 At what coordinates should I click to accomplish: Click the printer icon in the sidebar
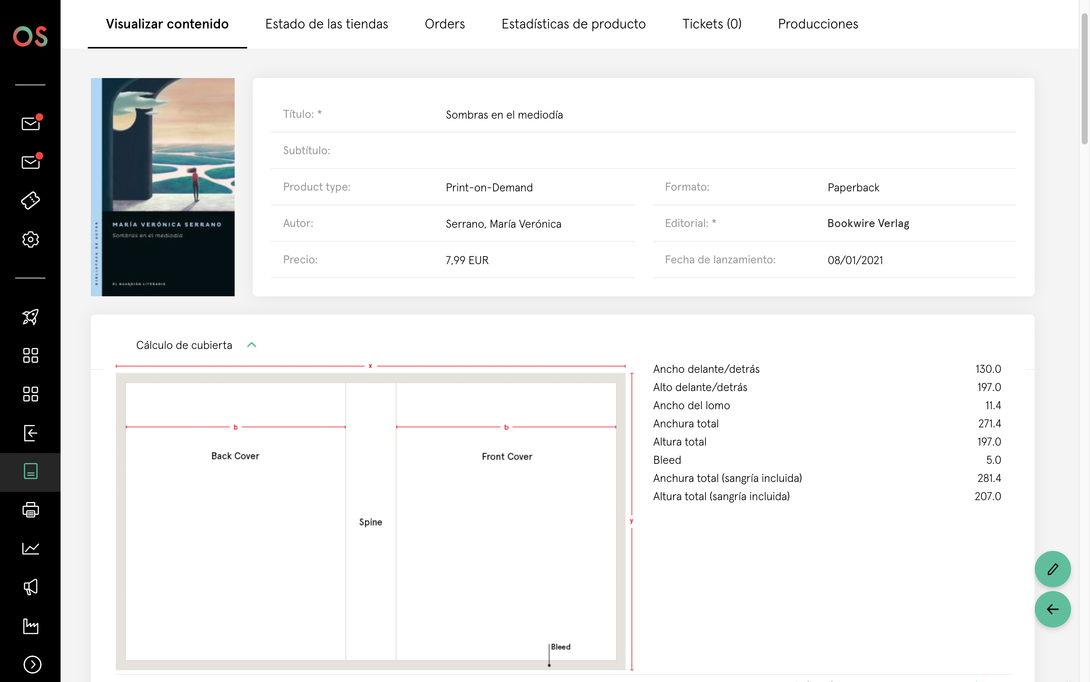(x=30, y=510)
